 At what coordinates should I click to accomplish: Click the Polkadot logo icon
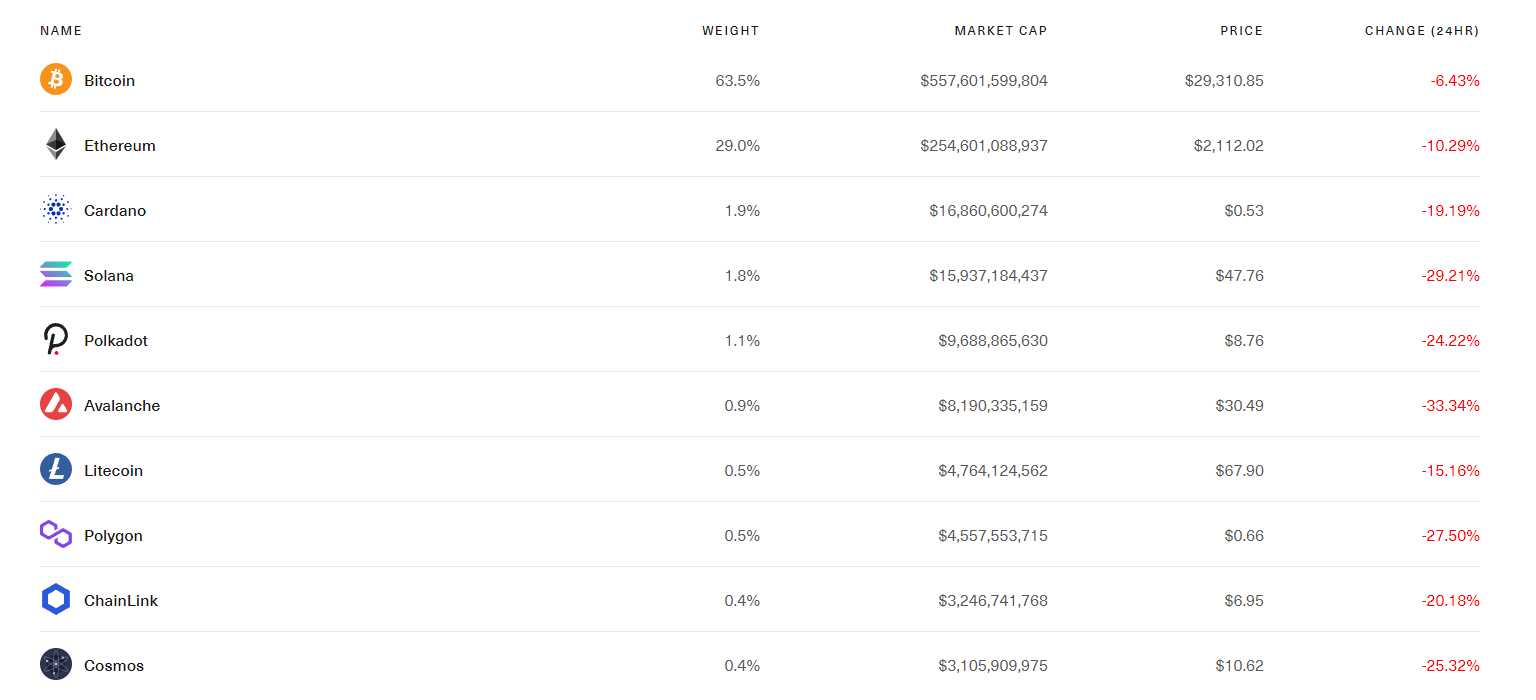(56, 340)
